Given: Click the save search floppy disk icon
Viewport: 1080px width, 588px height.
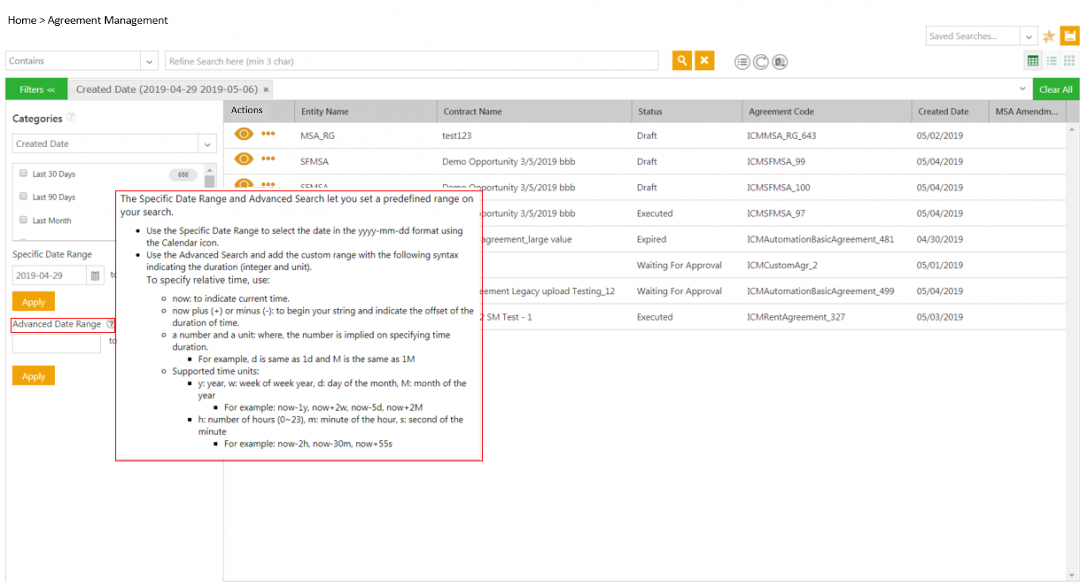Looking at the screenshot, I should (x=1069, y=36).
